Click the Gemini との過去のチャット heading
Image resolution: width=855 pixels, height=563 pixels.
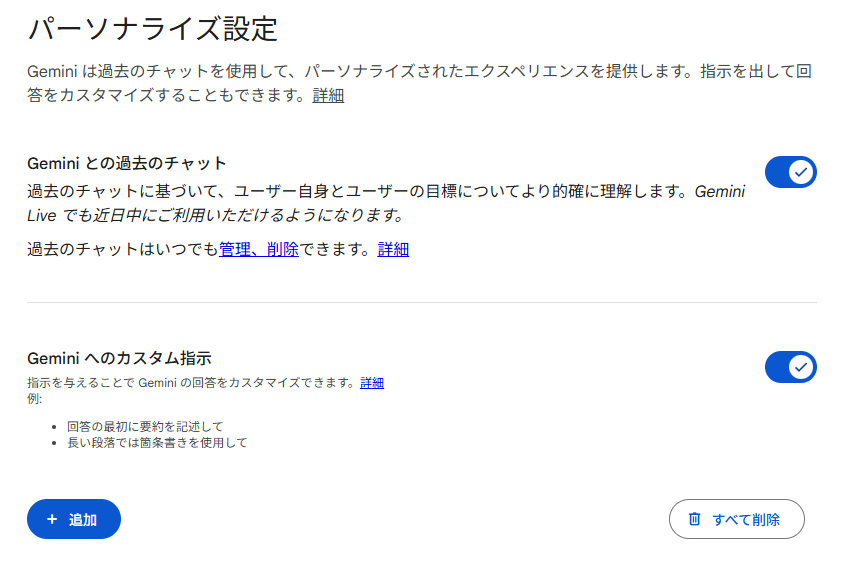pos(127,163)
